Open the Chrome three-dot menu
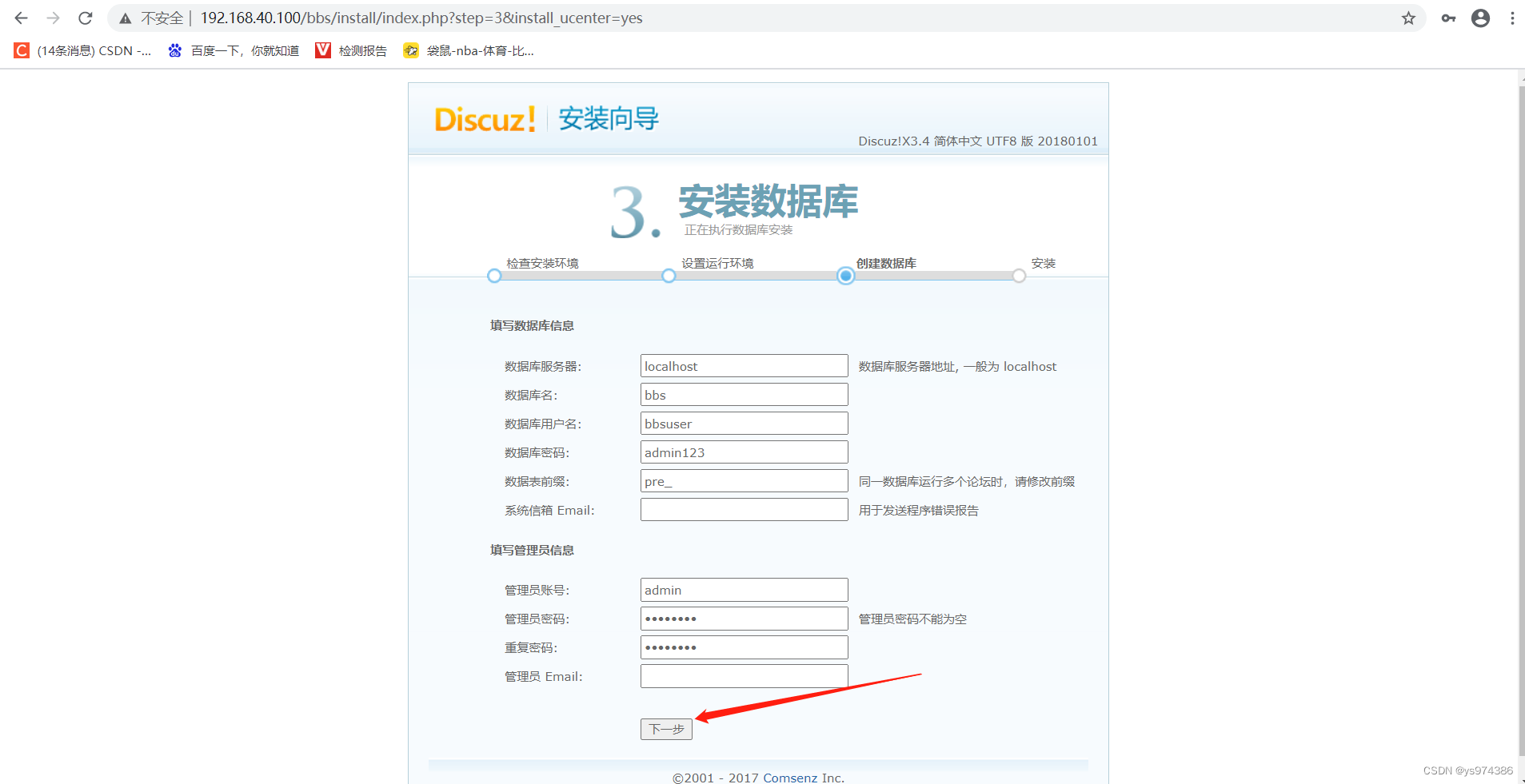The image size is (1525, 784). (1512, 18)
